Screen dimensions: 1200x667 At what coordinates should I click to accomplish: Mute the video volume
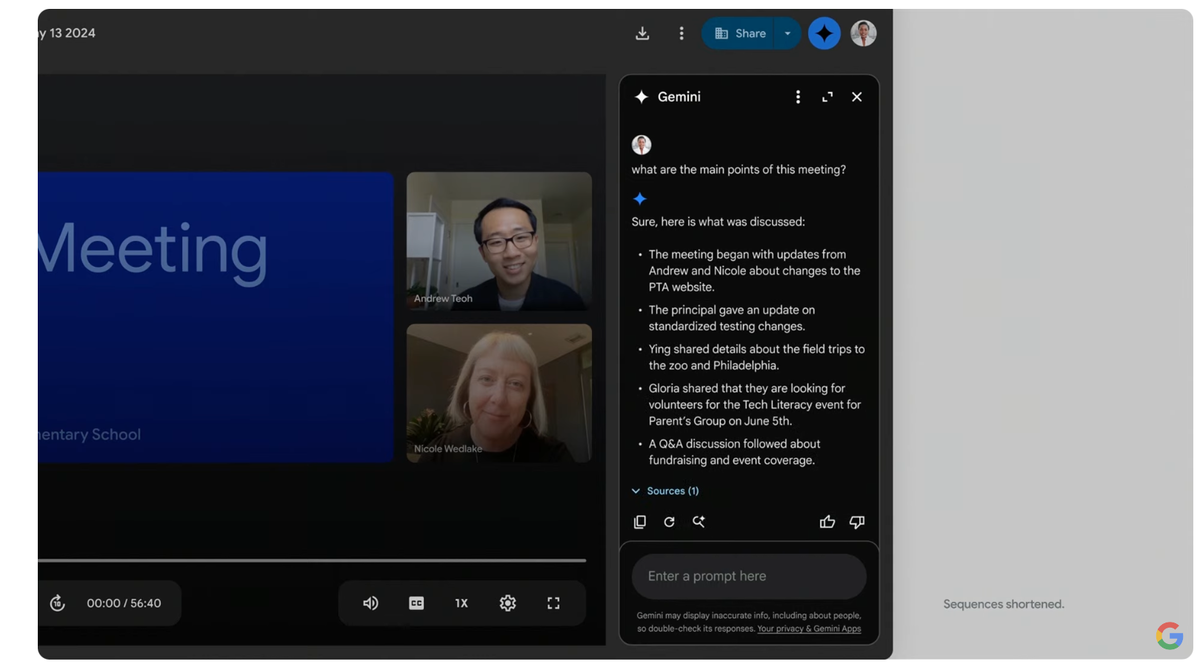pos(370,603)
